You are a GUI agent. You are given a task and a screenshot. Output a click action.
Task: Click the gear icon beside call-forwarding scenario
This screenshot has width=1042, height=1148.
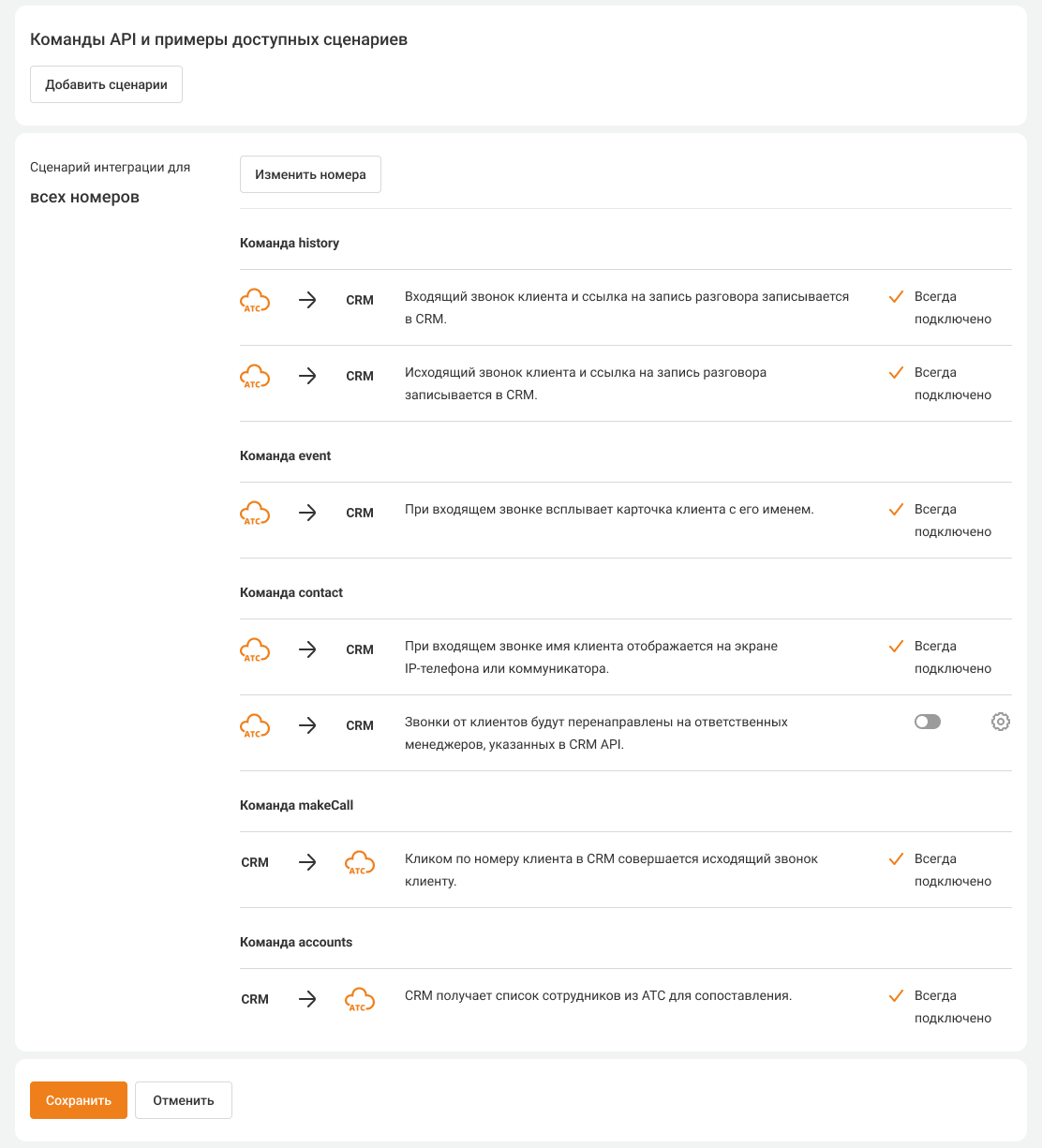1001,722
